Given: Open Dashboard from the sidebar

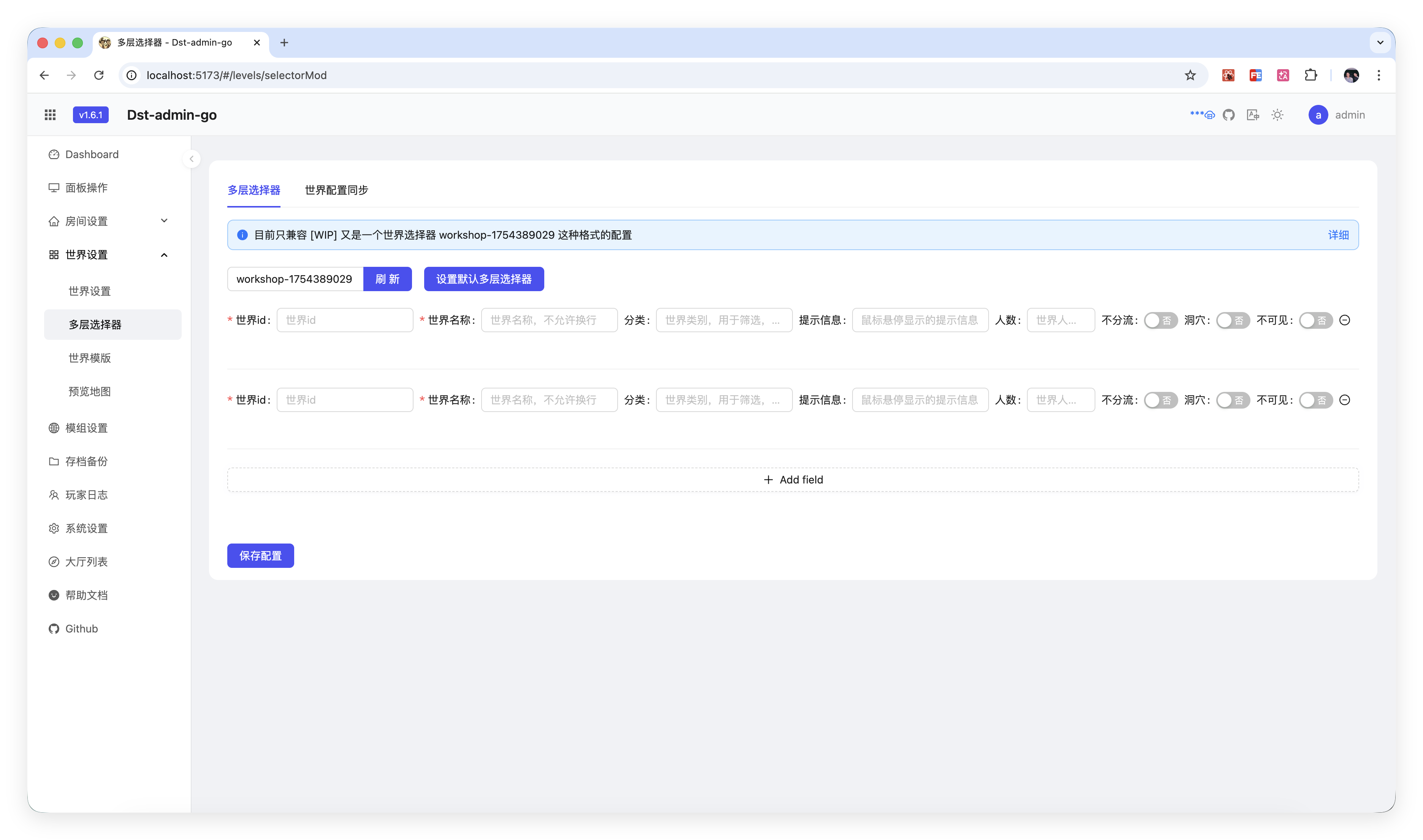Looking at the screenshot, I should 113,155.
